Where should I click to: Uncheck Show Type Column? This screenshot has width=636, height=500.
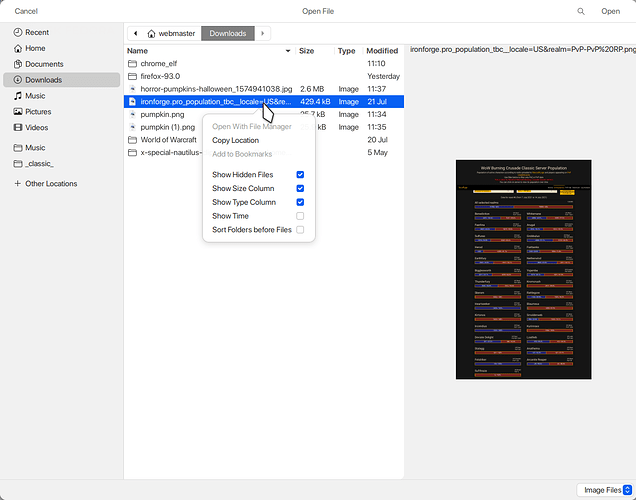pos(300,202)
